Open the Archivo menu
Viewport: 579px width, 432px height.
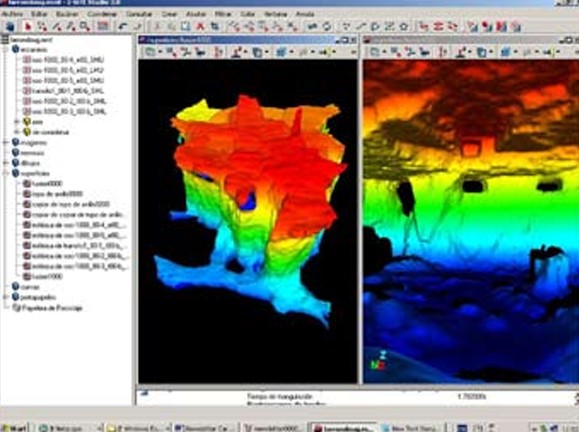(x=12, y=14)
